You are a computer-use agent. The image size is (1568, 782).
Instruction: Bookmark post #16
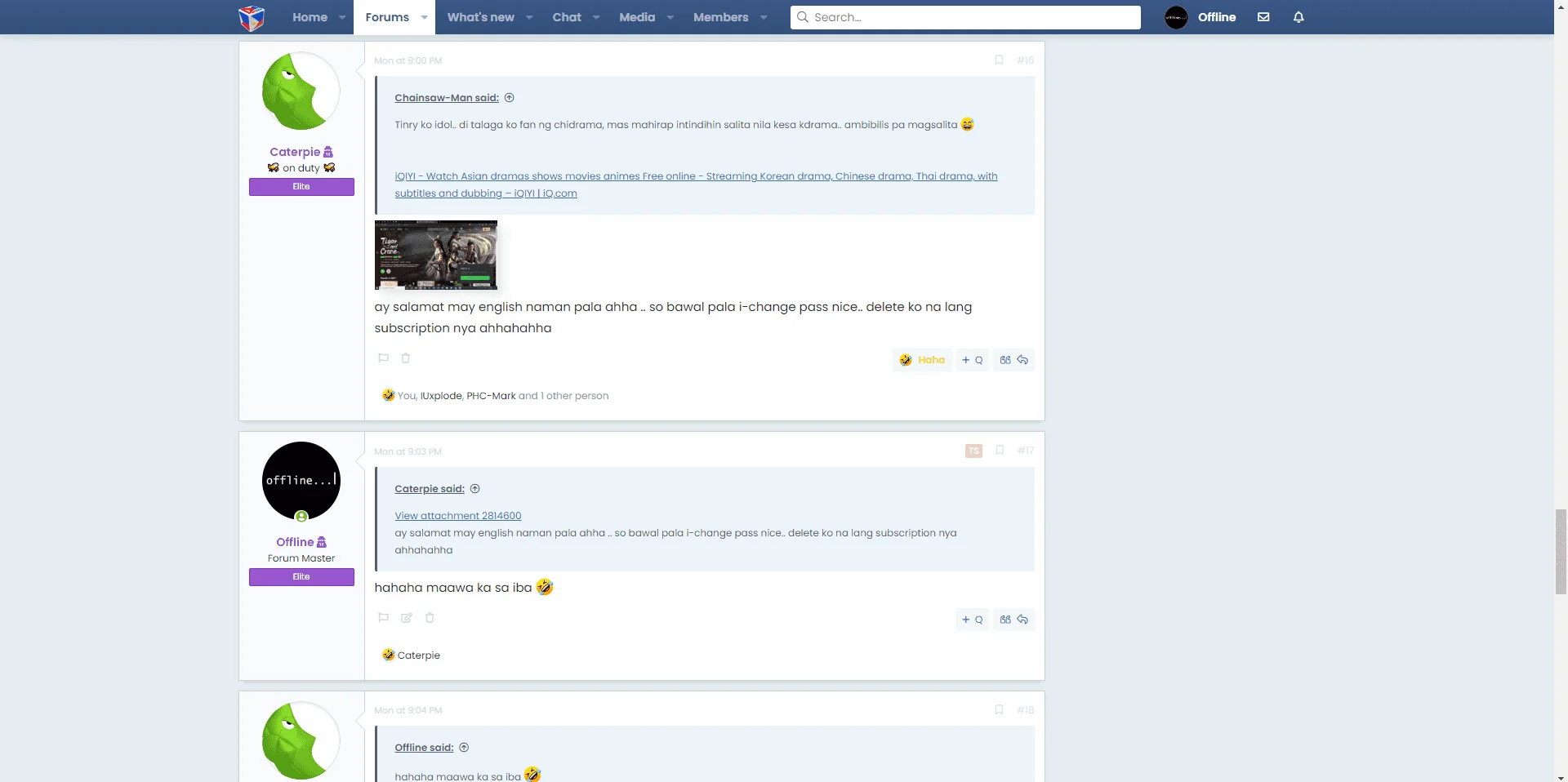point(999,60)
